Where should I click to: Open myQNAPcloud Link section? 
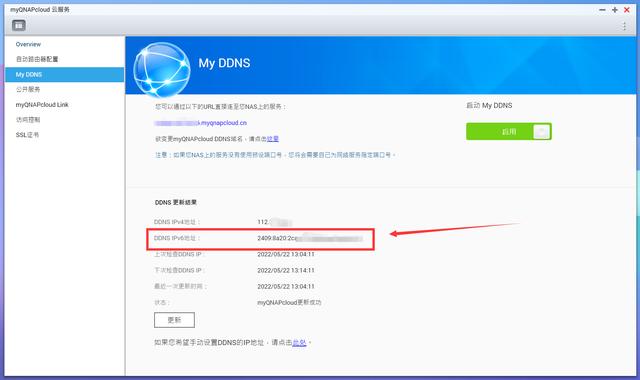click(x=42, y=105)
